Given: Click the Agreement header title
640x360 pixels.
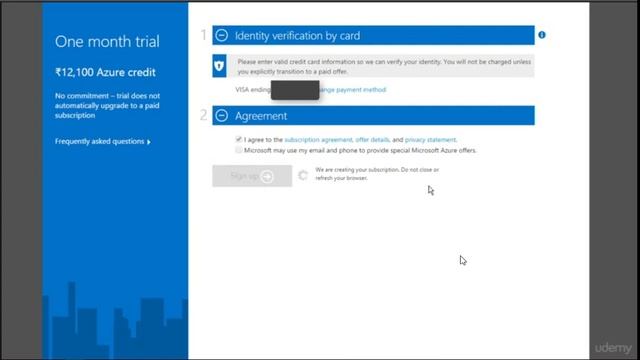Looking at the screenshot, I should (261, 116).
